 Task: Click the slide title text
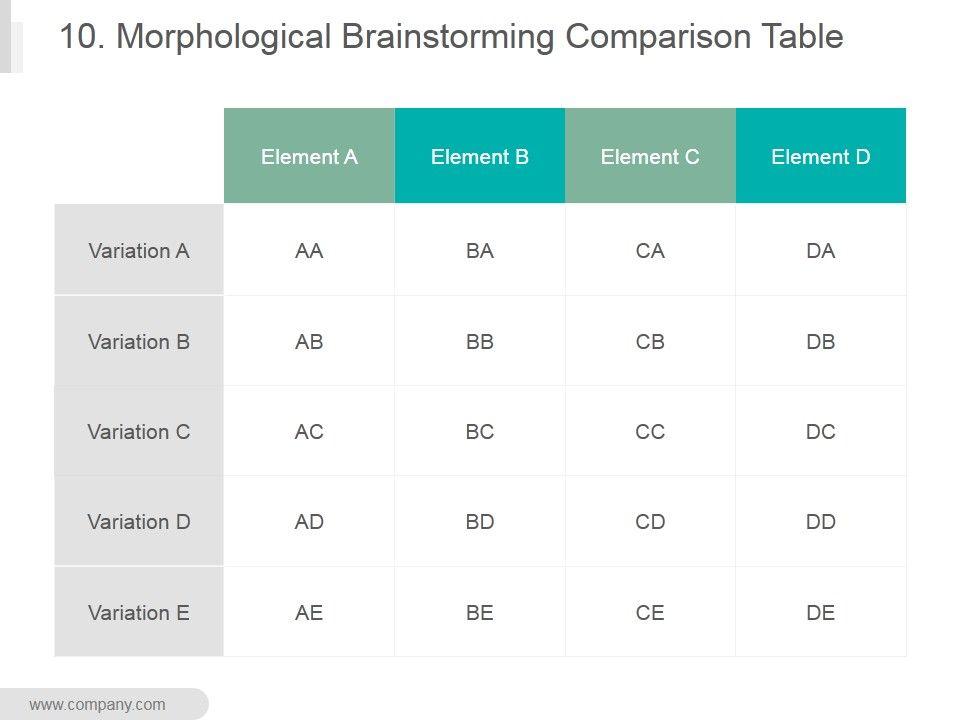(451, 37)
